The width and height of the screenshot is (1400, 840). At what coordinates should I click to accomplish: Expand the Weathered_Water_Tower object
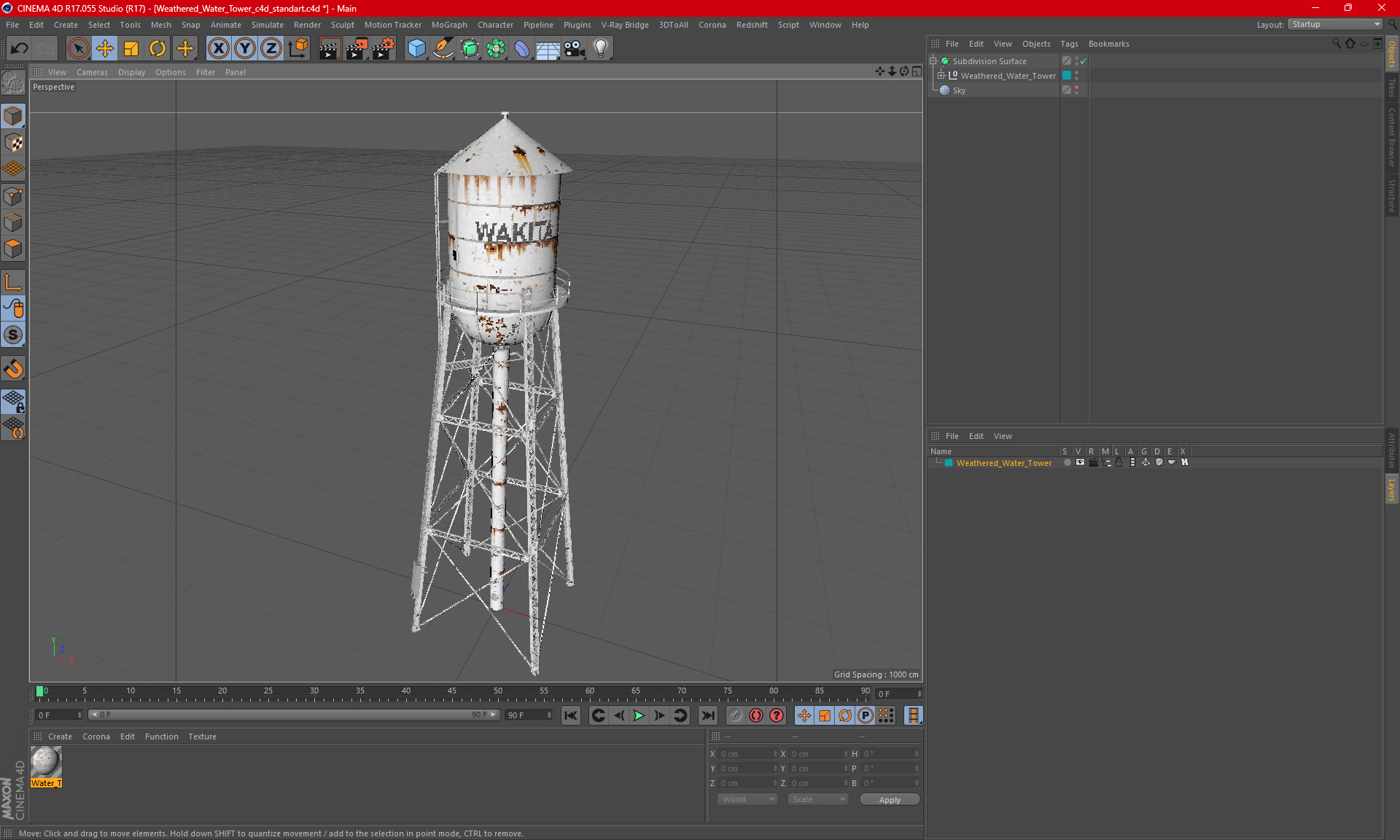(941, 76)
